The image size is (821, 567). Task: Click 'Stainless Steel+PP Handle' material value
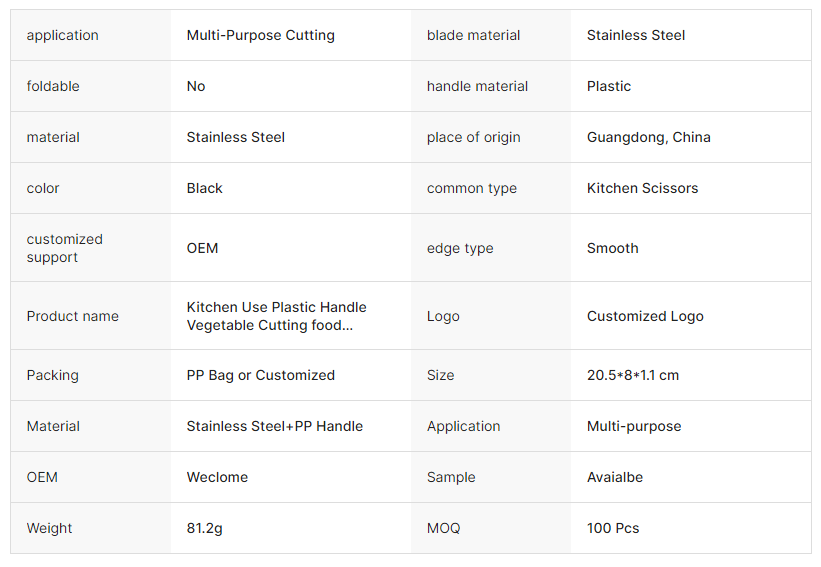tap(274, 426)
